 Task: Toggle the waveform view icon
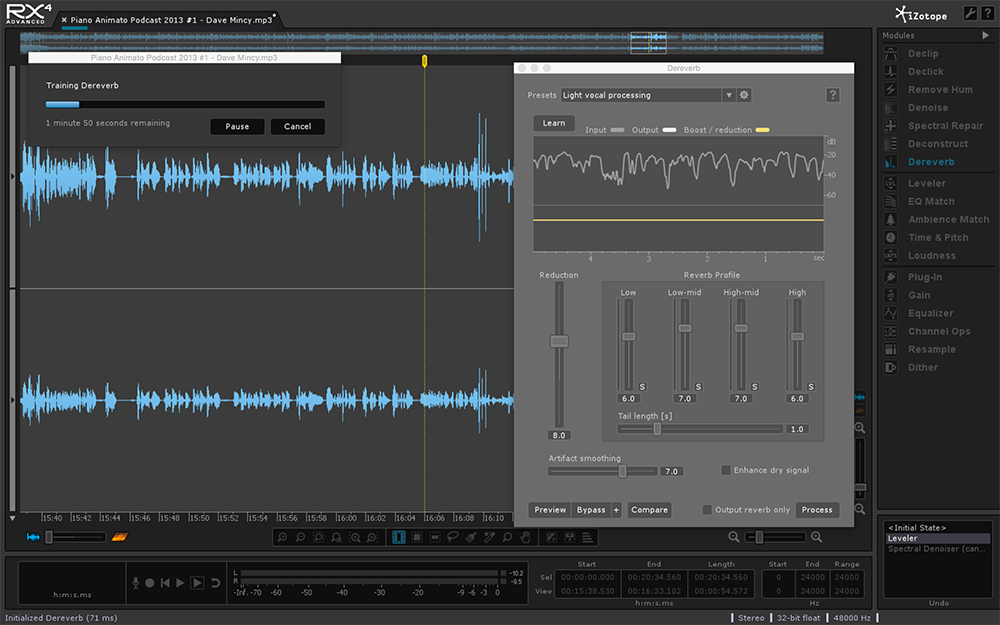pos(33,537)
